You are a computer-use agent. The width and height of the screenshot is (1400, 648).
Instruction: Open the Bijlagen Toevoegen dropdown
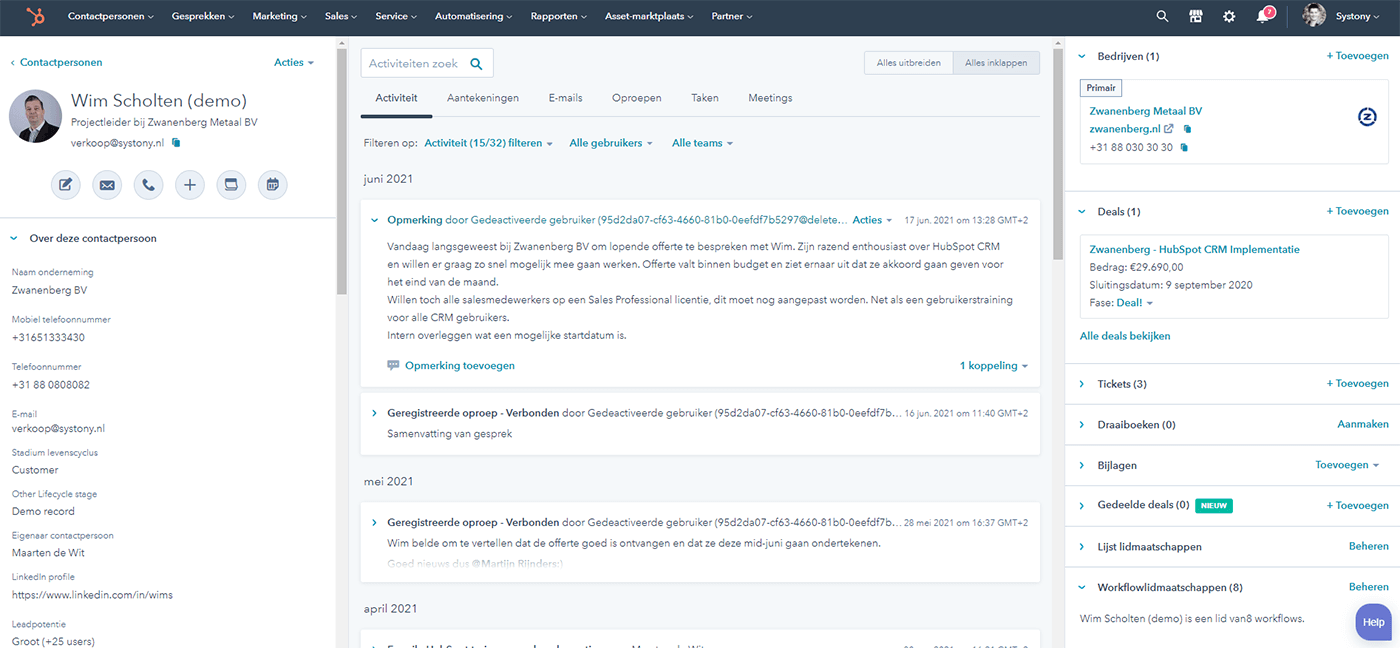pos(1347,465)
